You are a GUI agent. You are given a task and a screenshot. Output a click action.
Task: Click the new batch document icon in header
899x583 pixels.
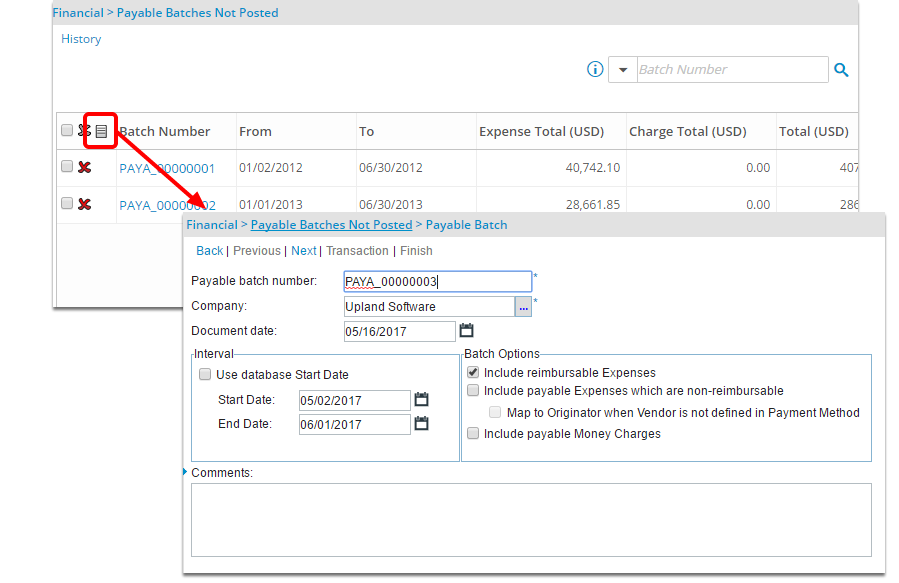point(101,131)
